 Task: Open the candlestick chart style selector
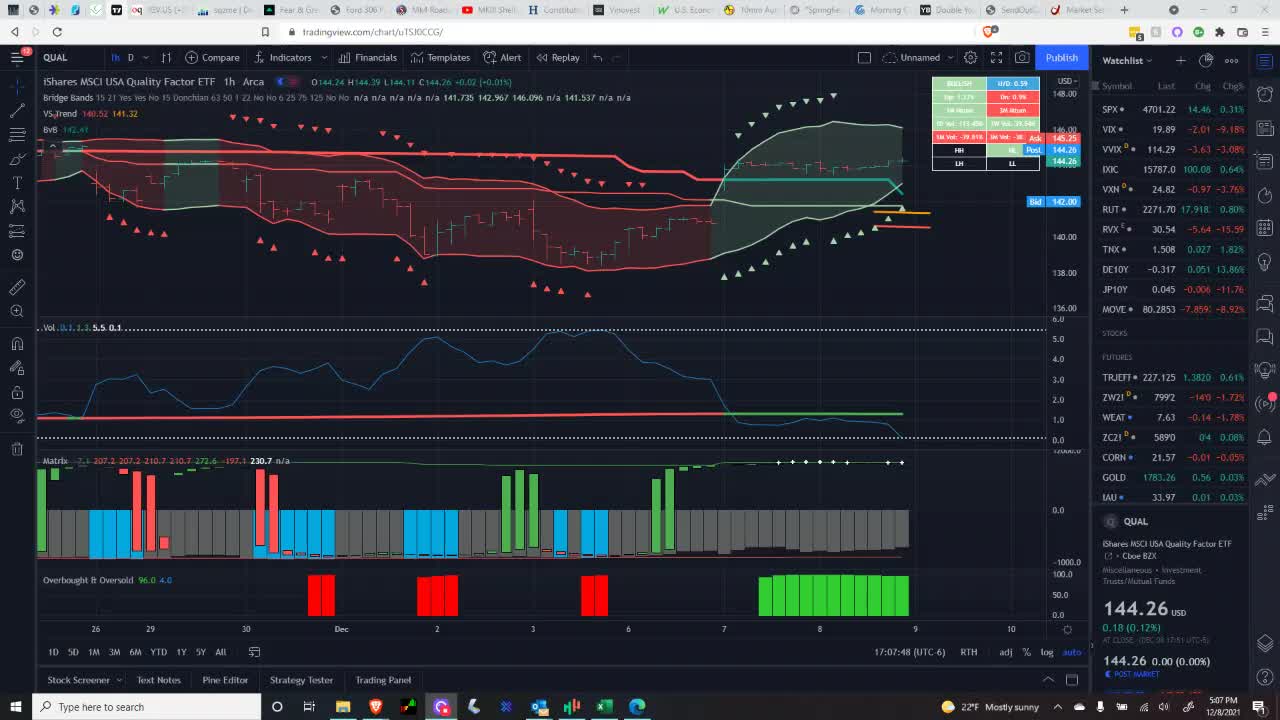pyautogui.click(x=166, y=57)
